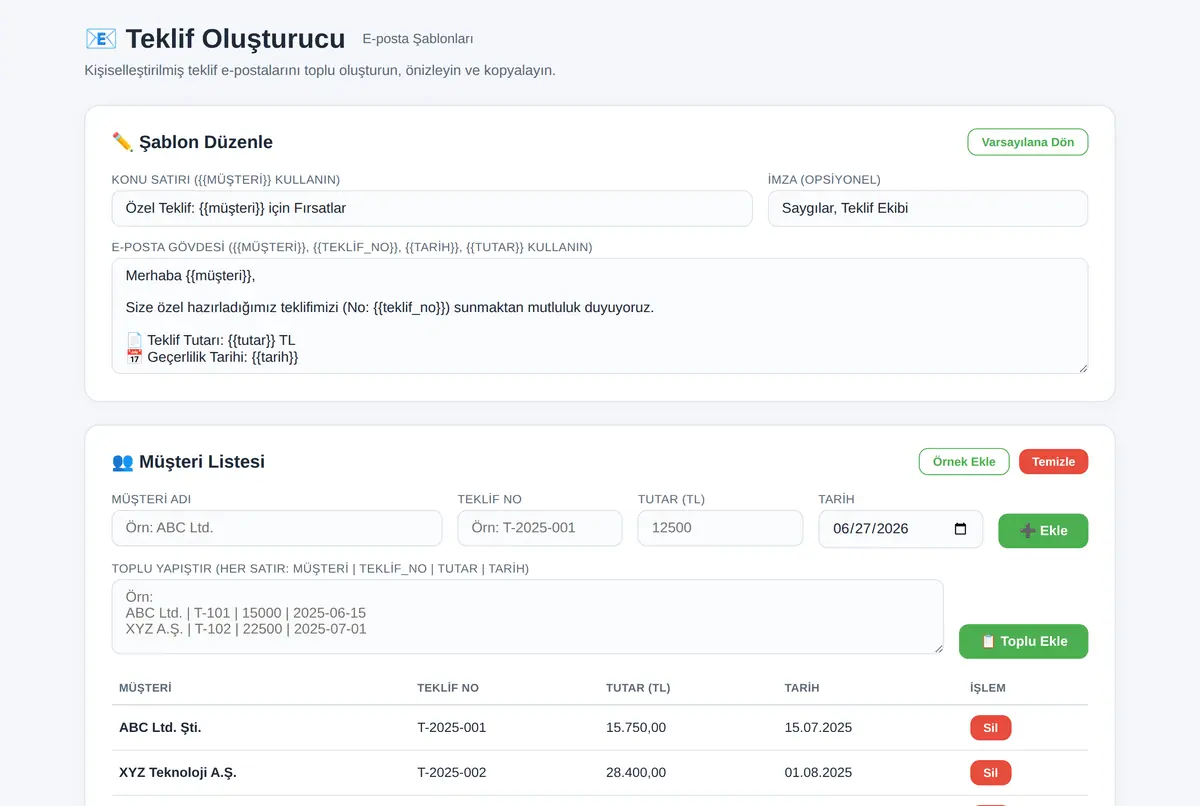This screenshot has height=806, width=1200.
Task: Click the Tutar (TL) column header in the table
Action: click(x=638, y=688)
